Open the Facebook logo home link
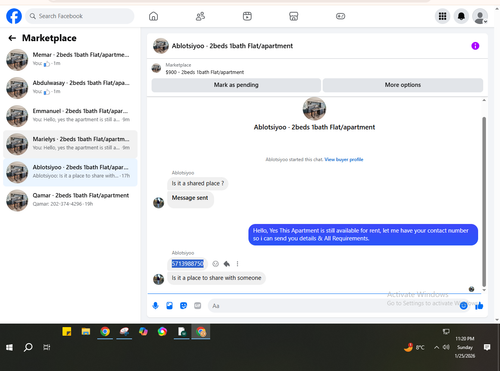Image resolution: width=500 pixels, height=371 pixels. click(x=14, y=16)
